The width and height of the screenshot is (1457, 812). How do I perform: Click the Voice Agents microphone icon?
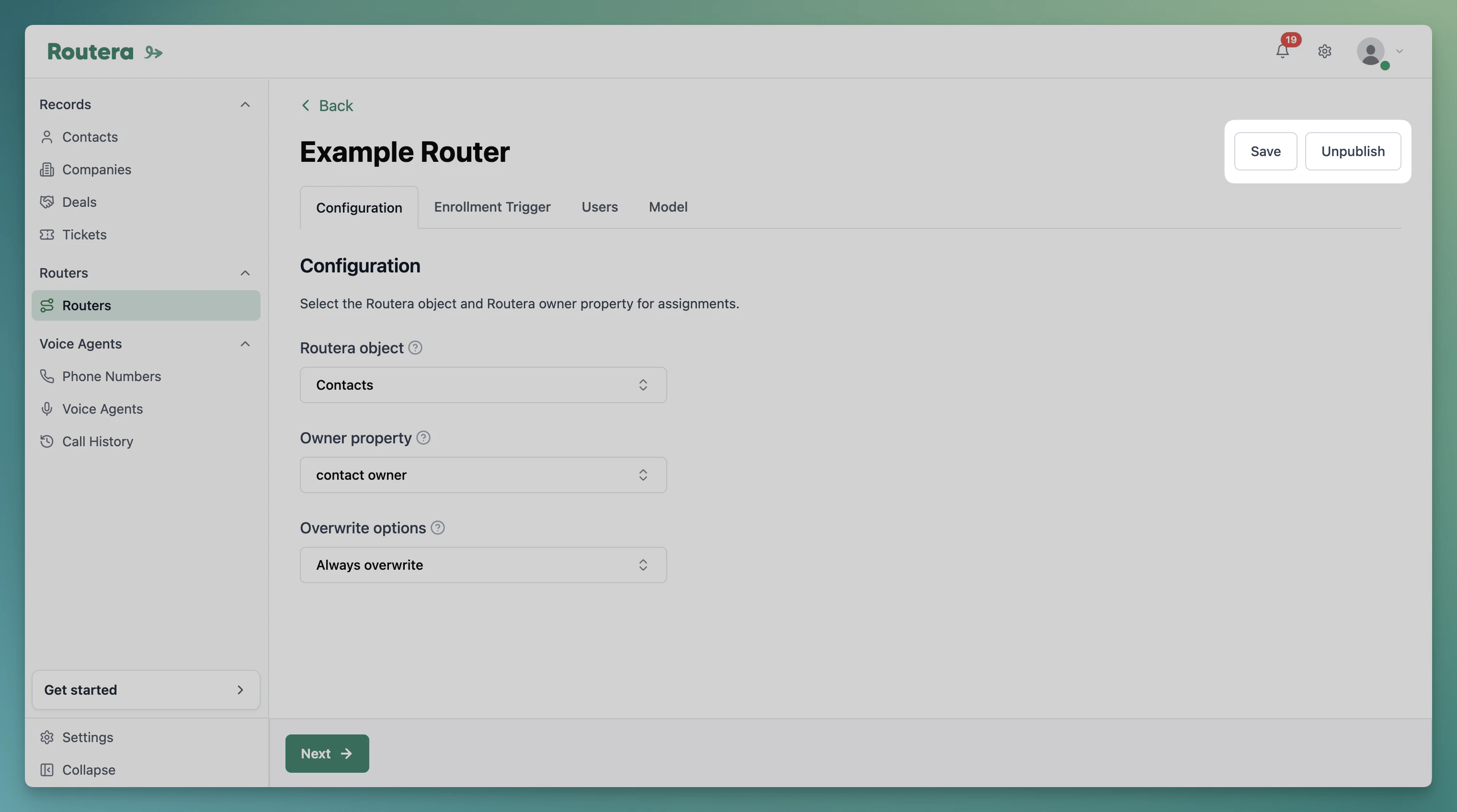47,409
